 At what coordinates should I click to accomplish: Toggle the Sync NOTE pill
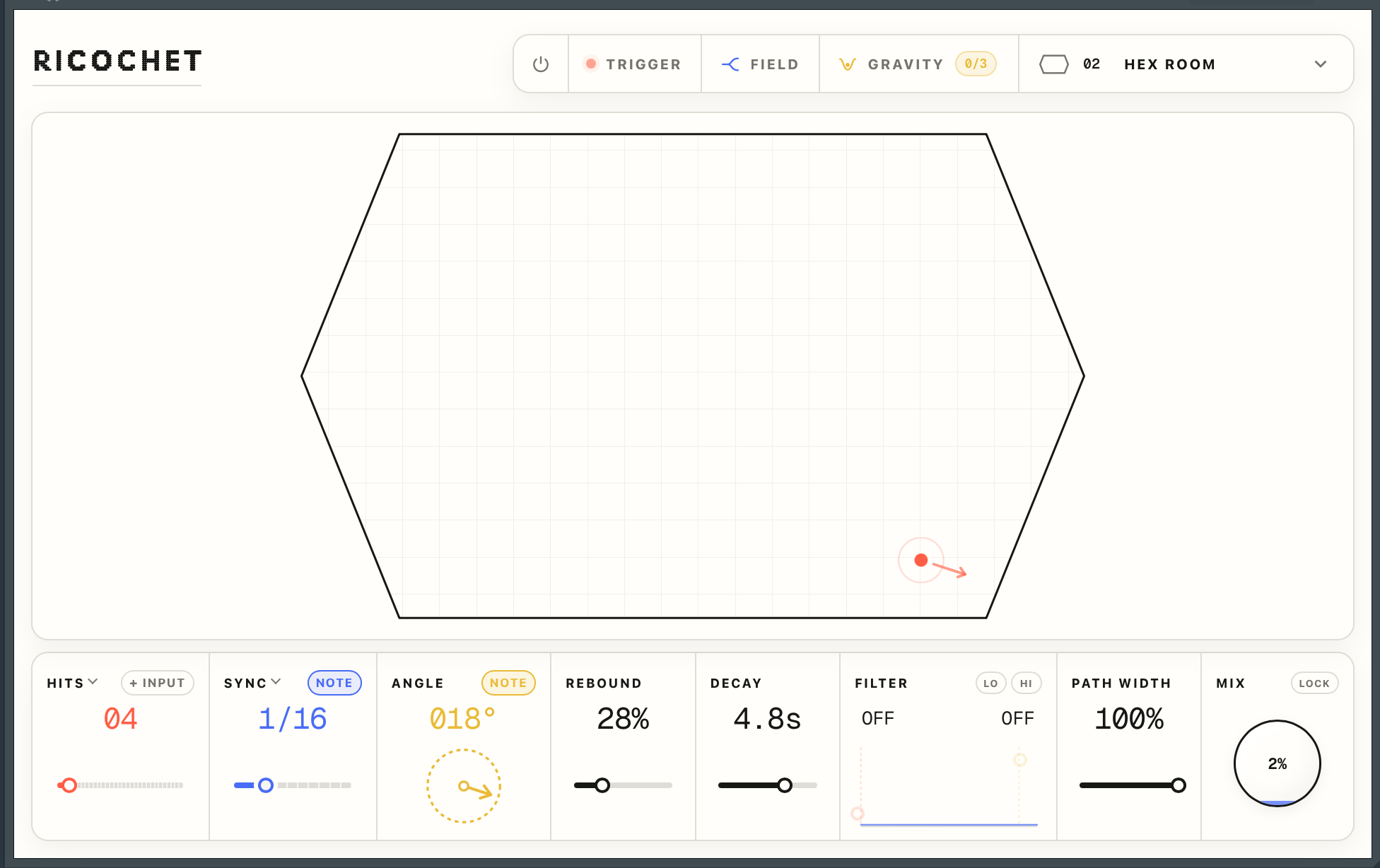334,683
